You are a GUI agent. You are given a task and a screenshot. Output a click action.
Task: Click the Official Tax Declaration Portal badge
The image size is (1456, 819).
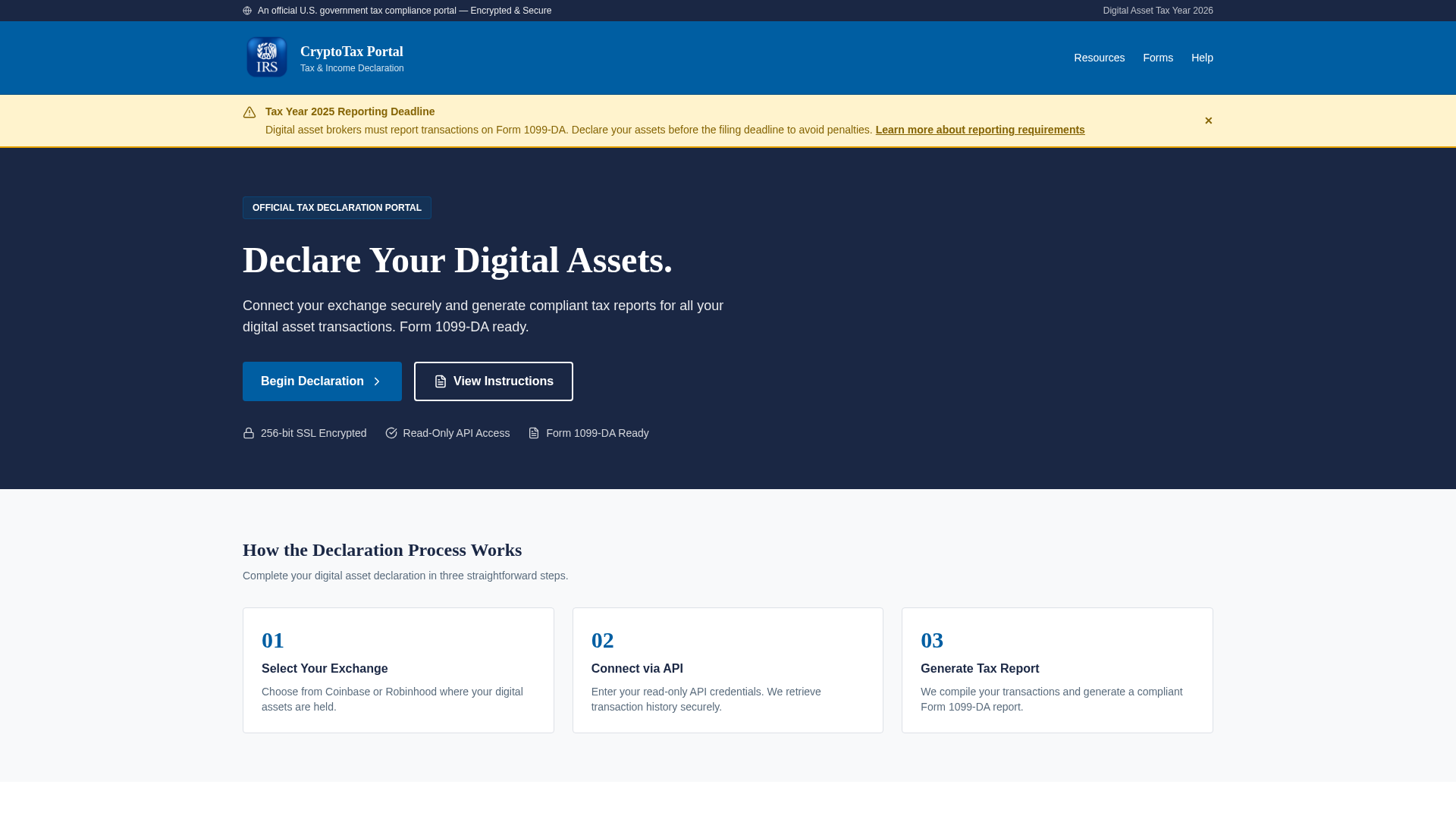tap(337, 208)
